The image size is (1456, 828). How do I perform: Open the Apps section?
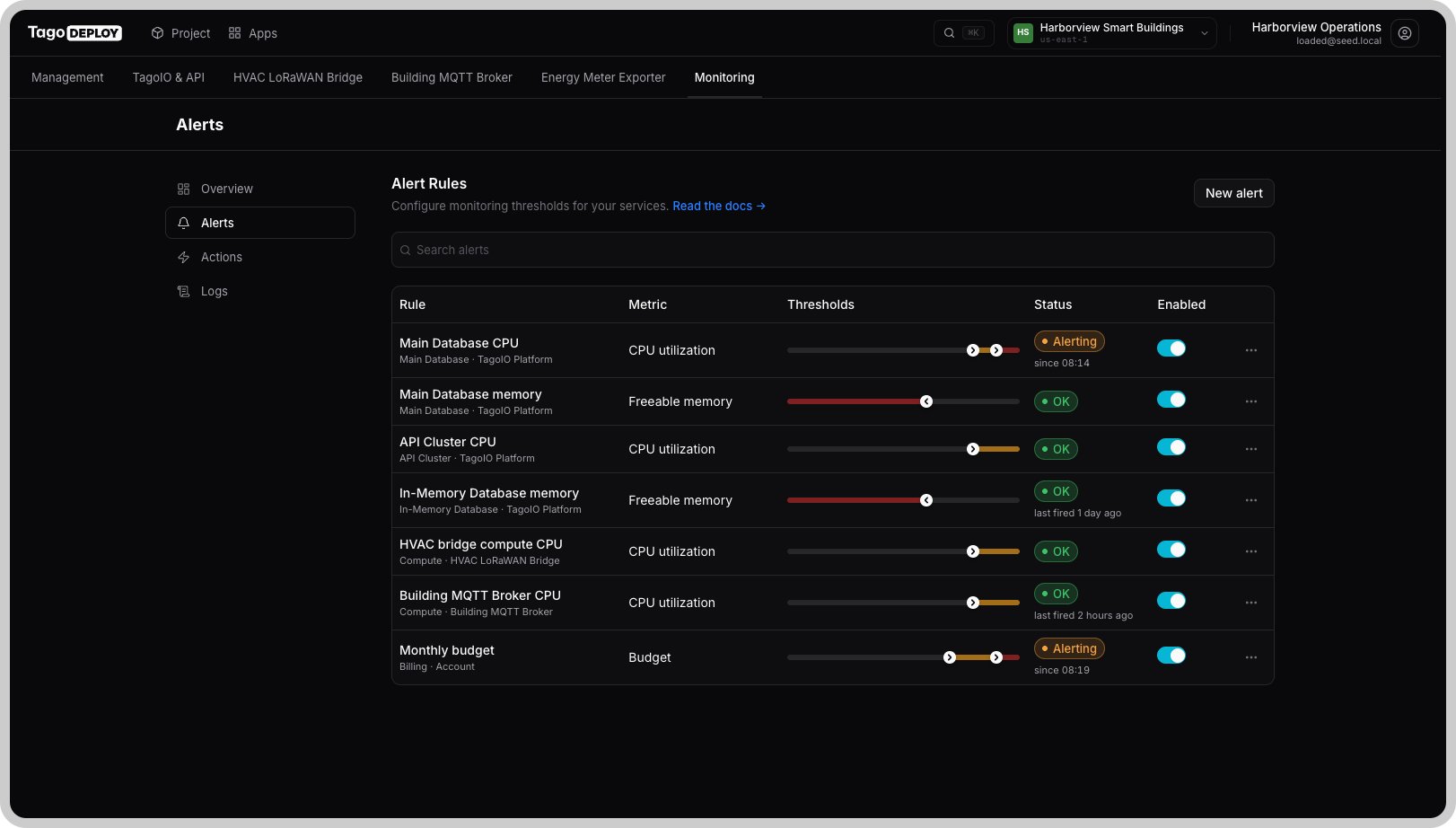pyautogui.click(x=252, y=33)
